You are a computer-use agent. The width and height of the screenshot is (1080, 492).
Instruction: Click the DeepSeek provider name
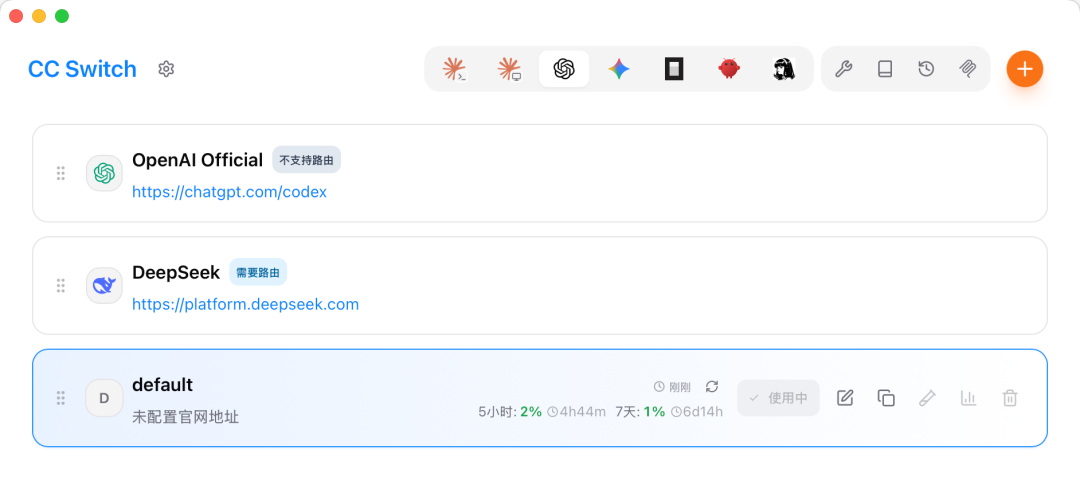[176, 272]
